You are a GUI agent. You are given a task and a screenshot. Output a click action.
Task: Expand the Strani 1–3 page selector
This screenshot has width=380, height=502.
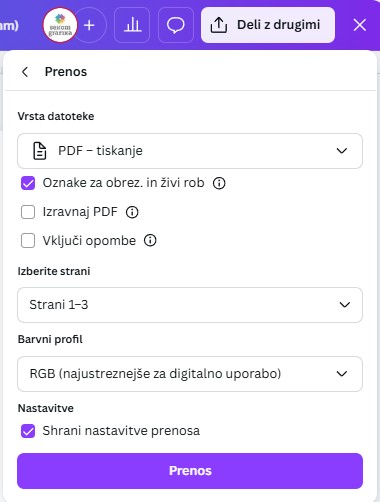pos(190,305)
